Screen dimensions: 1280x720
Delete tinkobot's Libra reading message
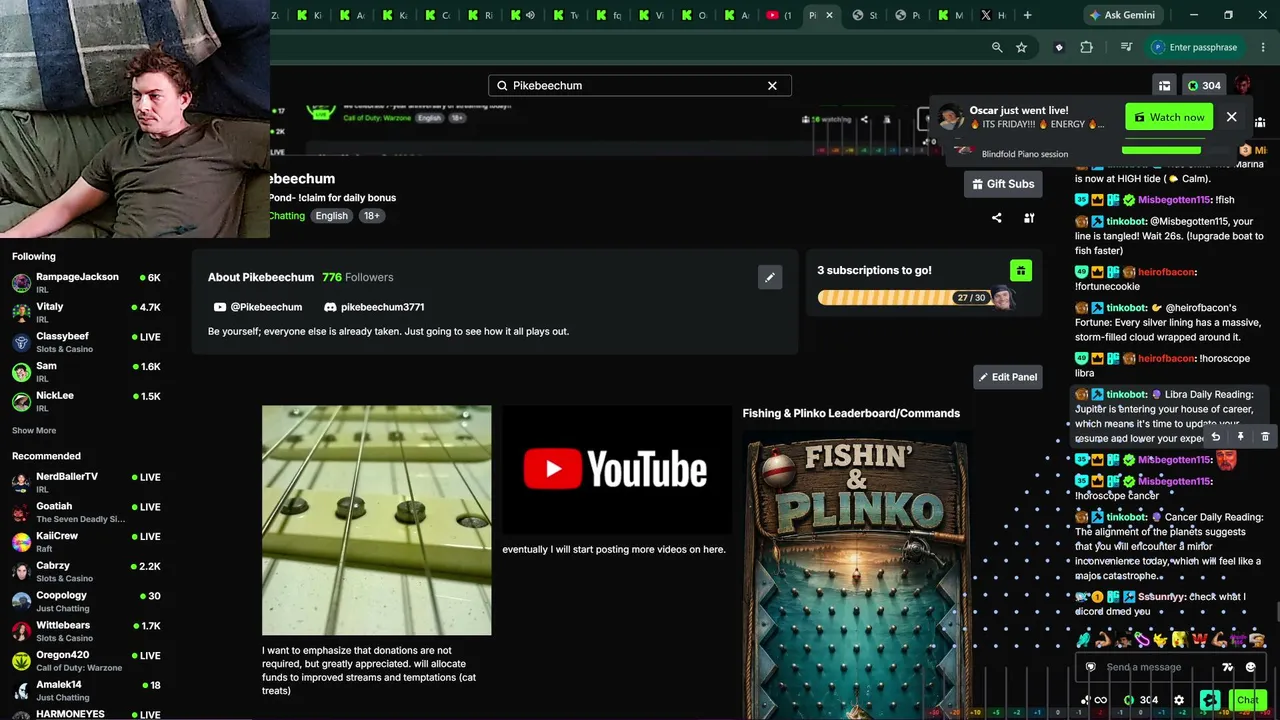point(1265,437)
